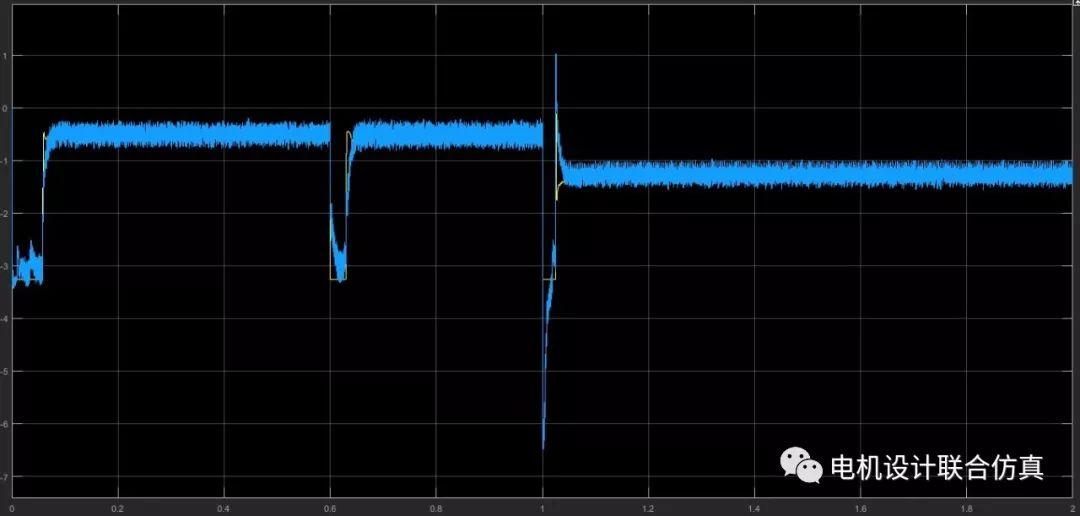The height and width of the screenshot is (516, 1080).
Task: Click the blue steady-state band near 1.6 seconds
Action: (860, 174)
